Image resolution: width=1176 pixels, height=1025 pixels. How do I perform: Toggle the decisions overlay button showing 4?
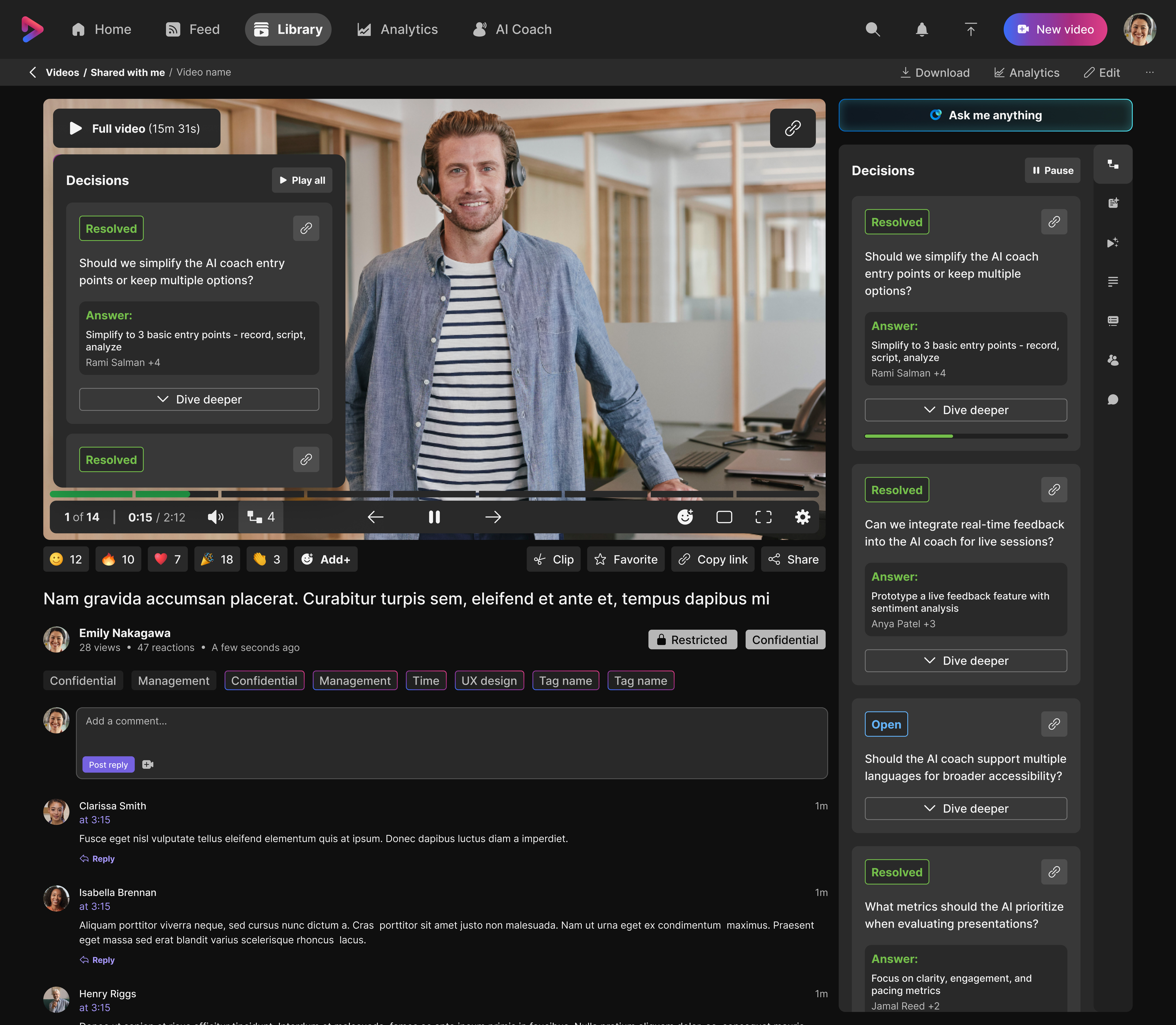click(261, 517)
